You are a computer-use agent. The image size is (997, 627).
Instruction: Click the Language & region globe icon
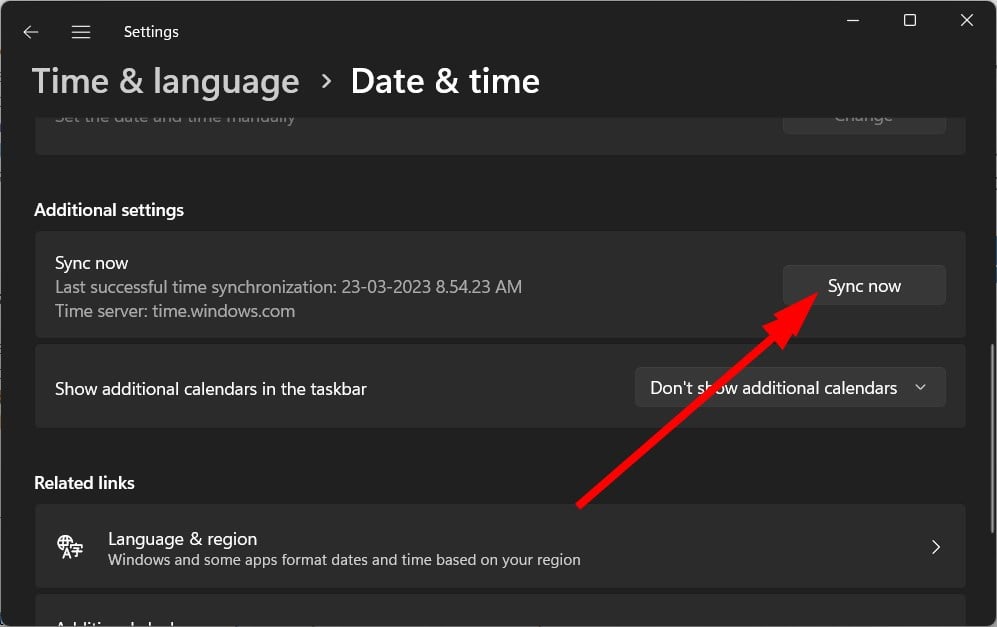70,546
